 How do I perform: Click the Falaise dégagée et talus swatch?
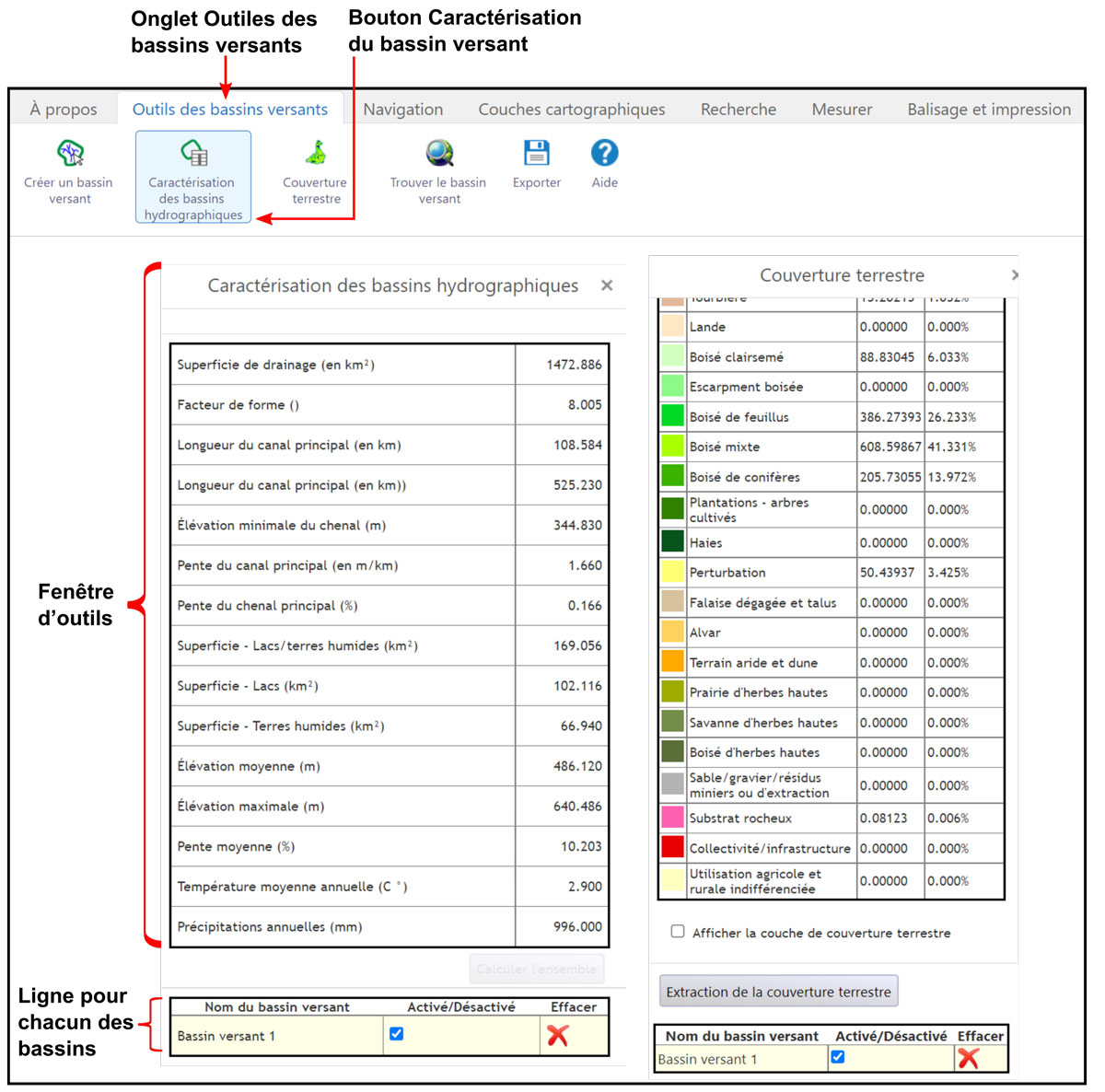[673, 602]
